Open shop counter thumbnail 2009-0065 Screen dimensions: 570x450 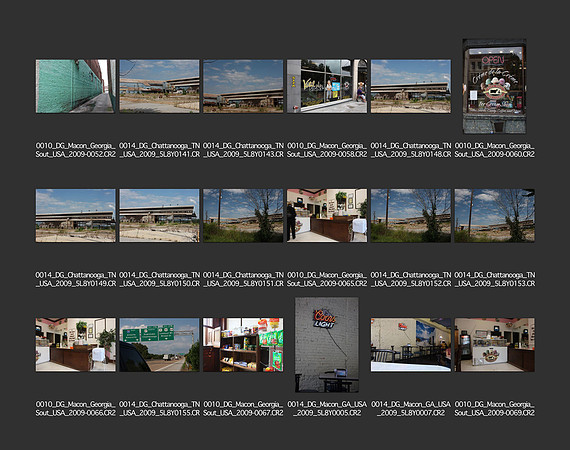[327, 216]
